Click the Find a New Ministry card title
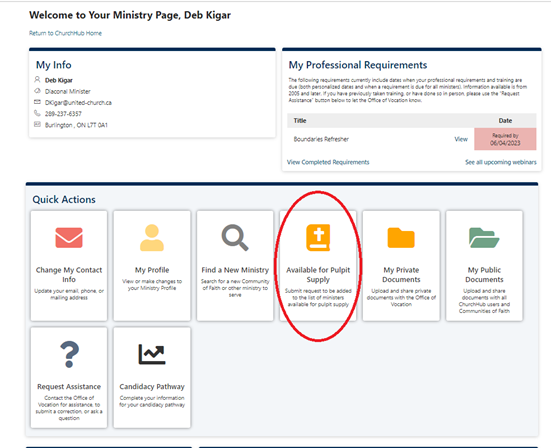551x448 pixels. (235, 270)
